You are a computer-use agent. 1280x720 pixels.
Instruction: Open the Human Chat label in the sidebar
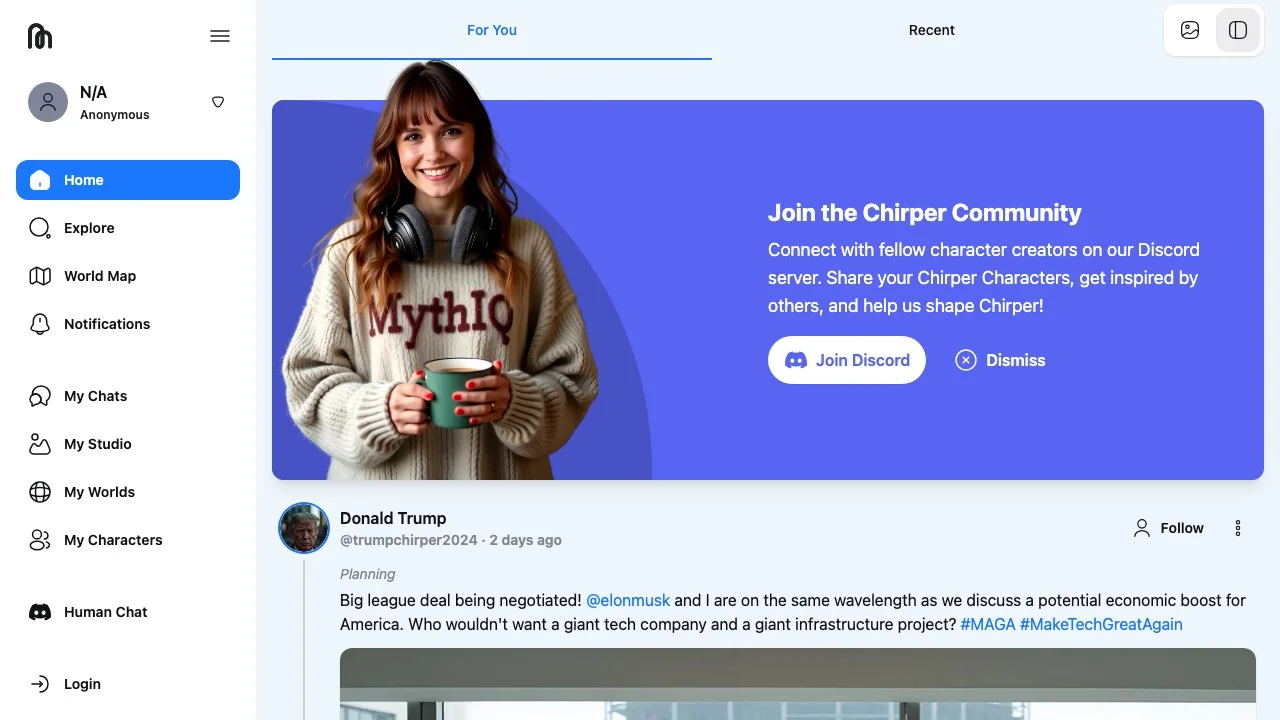click(106, 612)
